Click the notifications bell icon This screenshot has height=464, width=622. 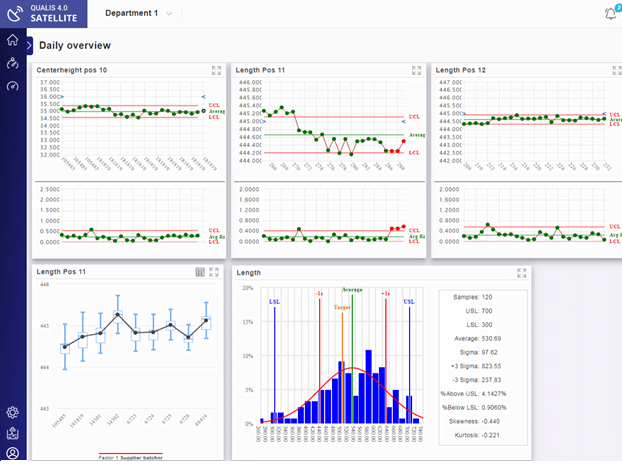coord(610,13)
